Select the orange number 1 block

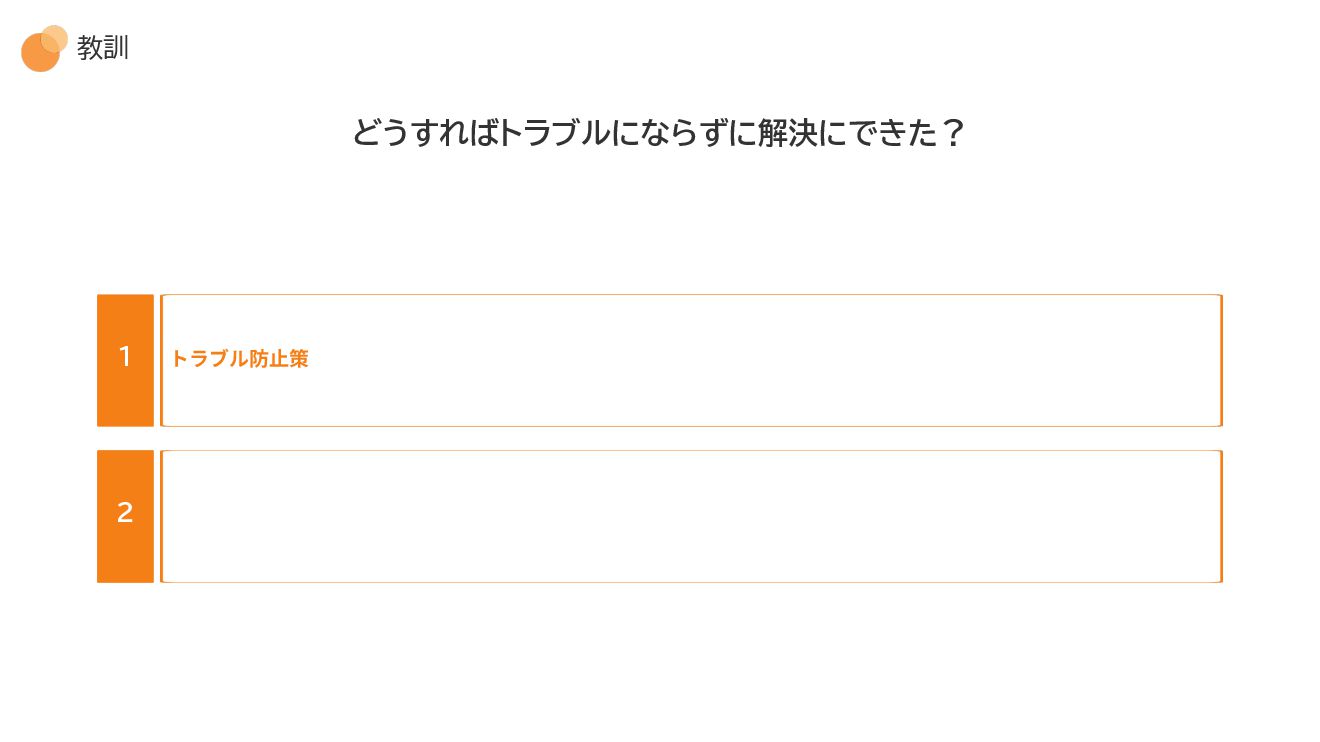125,360
